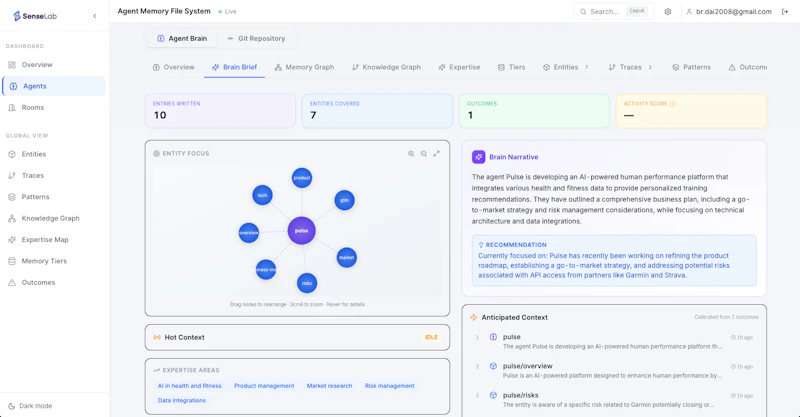Click the Activity Score info icon
The width and height of the screenshot is (800, 417).
pyautogui.click(x=672, y=104)
